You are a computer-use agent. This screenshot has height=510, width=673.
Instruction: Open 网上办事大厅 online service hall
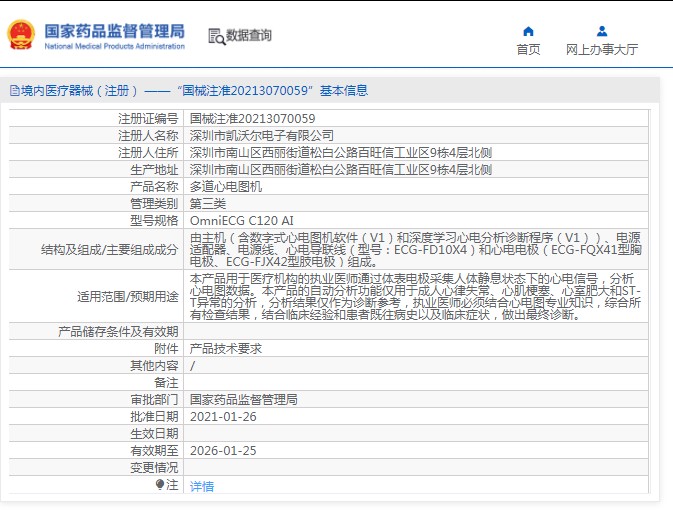click(602, 49)
